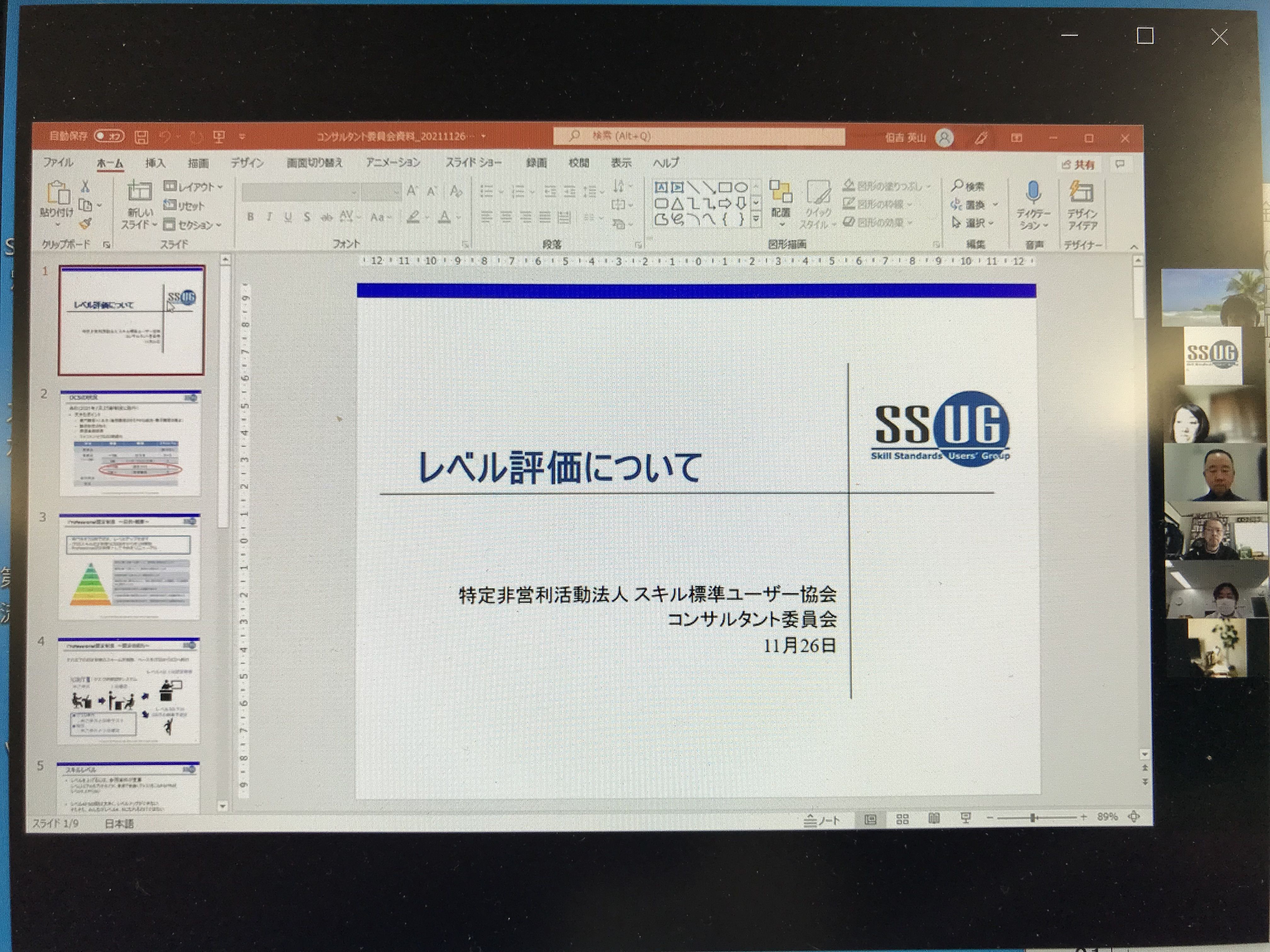This screenshot has height=952, width=1270.
Task: Expand the Copy options dropdown arrow
Action: click(99, 205)
